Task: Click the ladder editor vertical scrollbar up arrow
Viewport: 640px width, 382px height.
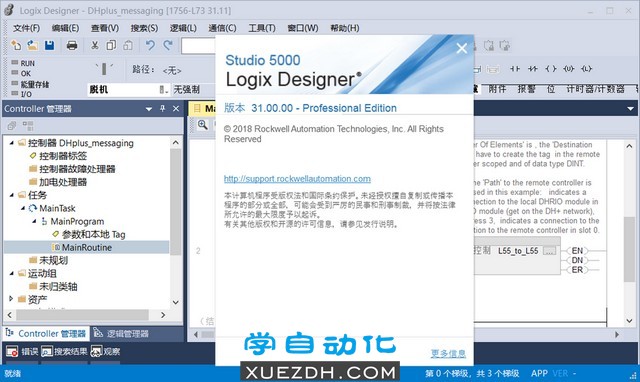Action: pos(629,146)
